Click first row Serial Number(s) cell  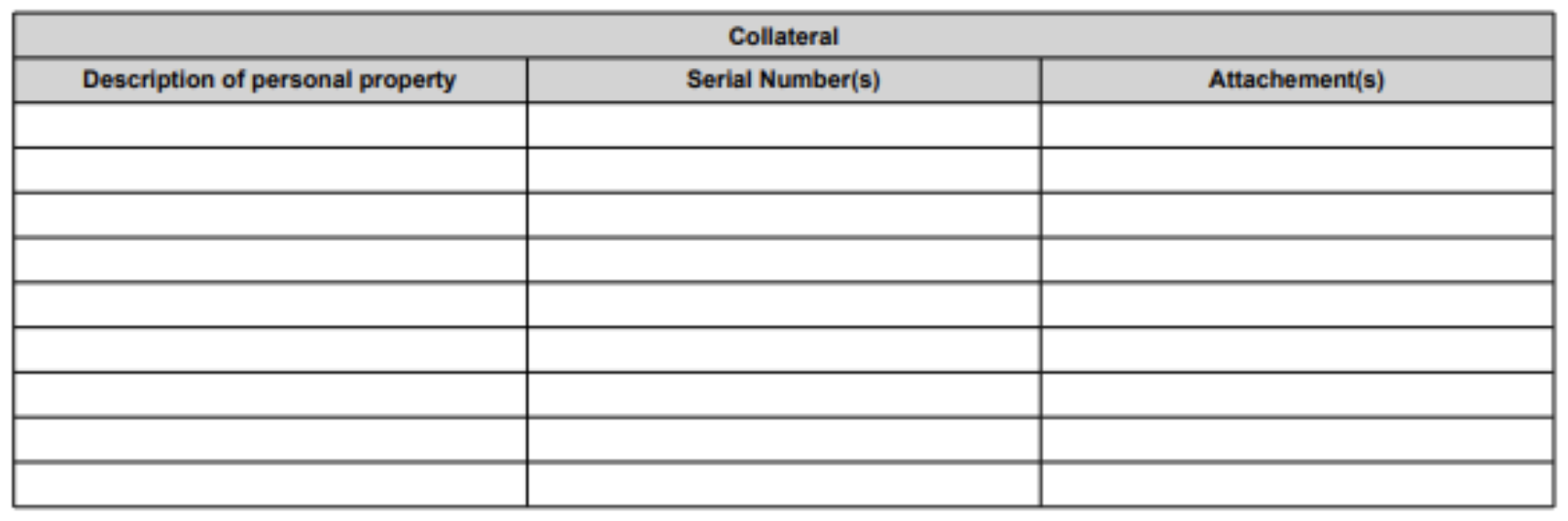(x=783, y=125)
